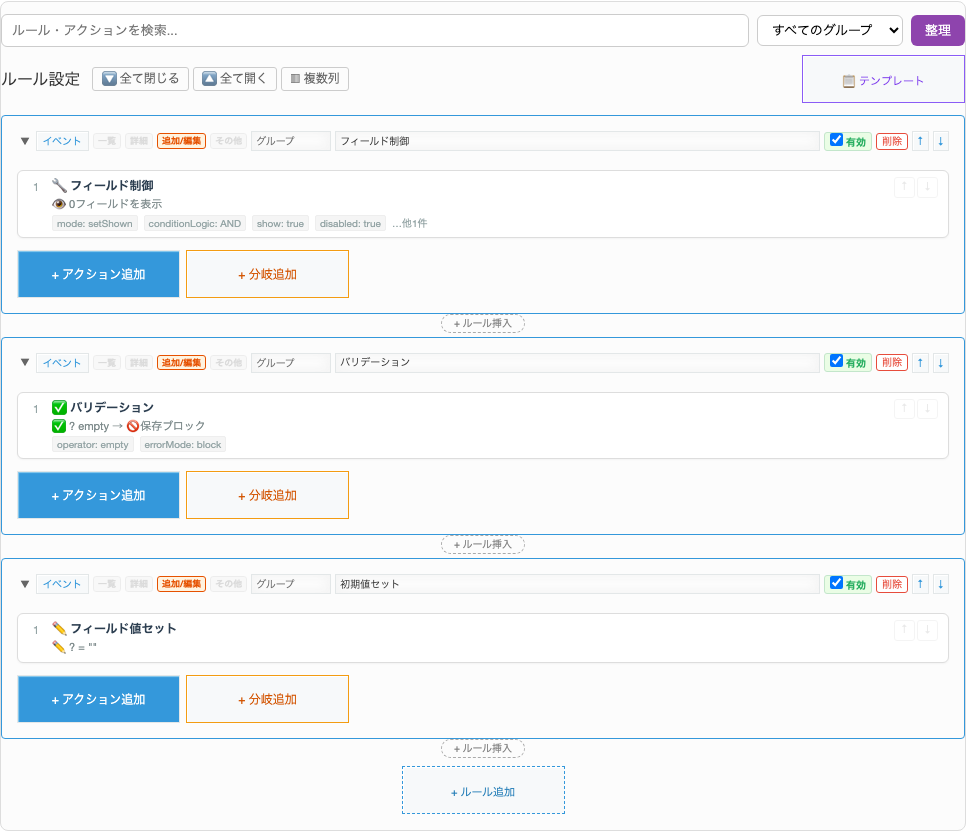
Task: Select the 一覧 event tab in 初期値セット rule
Action: [x=107, y=584]
